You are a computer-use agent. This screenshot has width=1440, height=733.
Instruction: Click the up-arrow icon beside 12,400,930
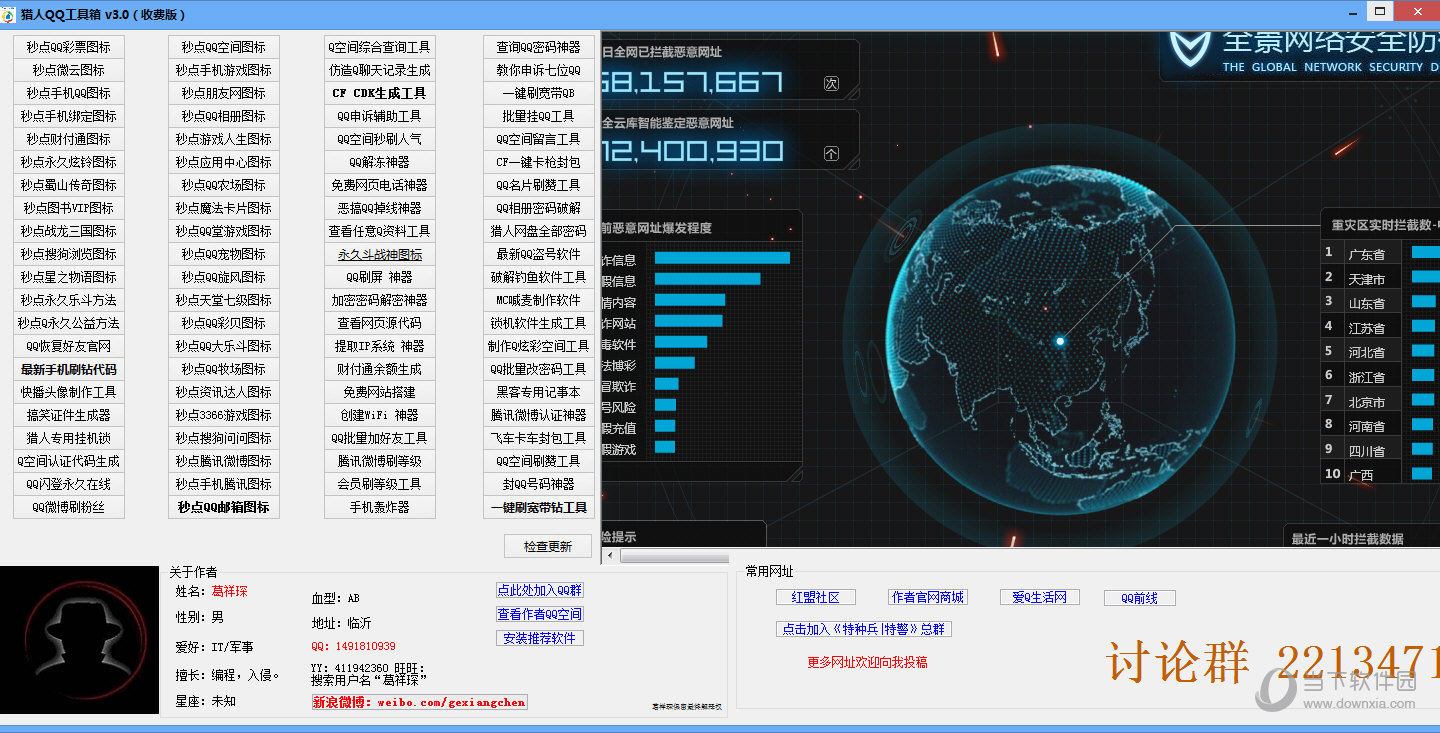click(x=831, y=153)
